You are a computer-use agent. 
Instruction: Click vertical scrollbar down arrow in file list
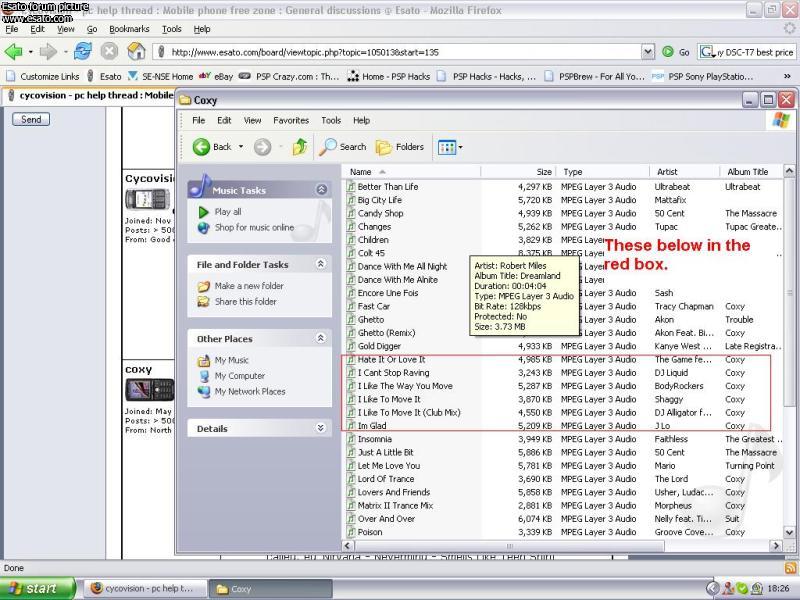[x=789, y=532]
